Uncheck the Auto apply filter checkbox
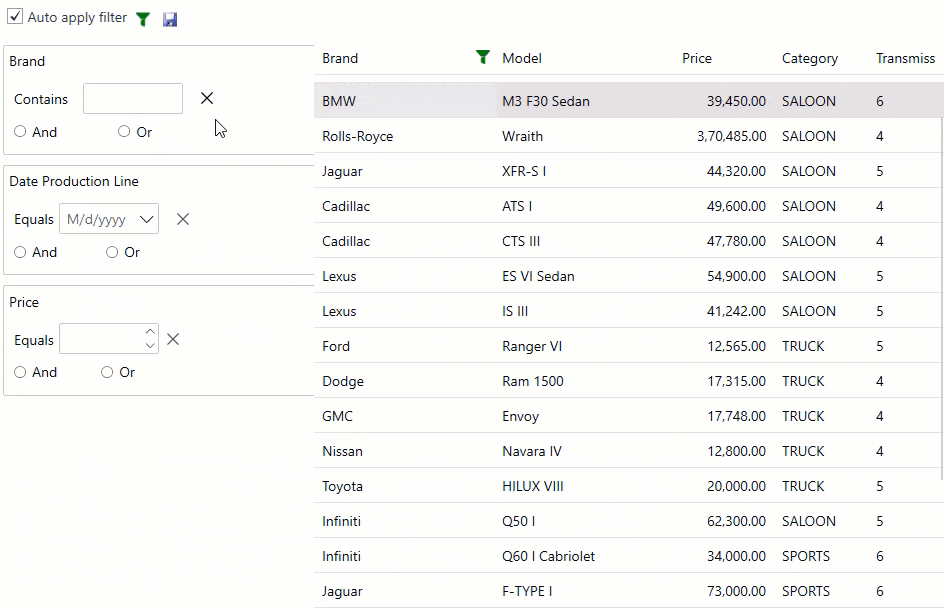 [16, 17]
